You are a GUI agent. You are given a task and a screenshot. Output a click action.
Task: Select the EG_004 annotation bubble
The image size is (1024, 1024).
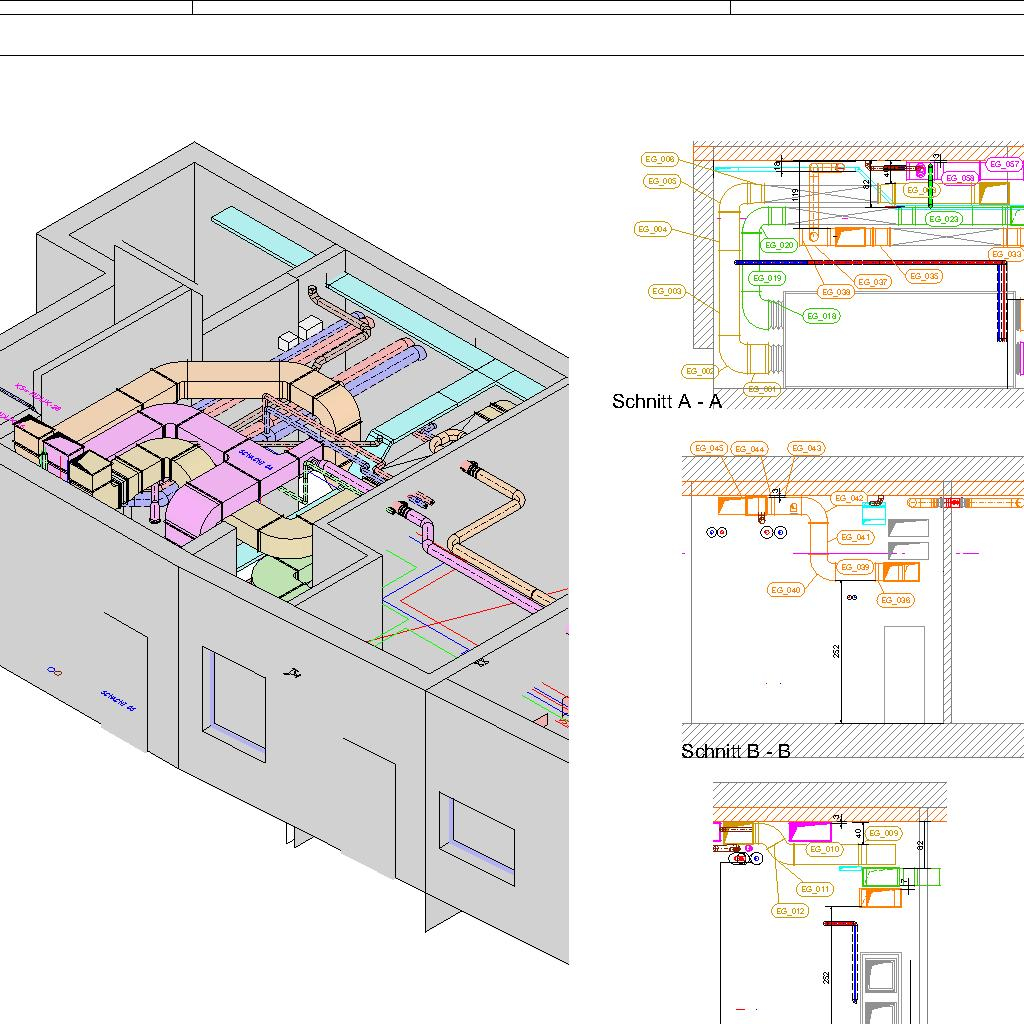tap(652, 230)
